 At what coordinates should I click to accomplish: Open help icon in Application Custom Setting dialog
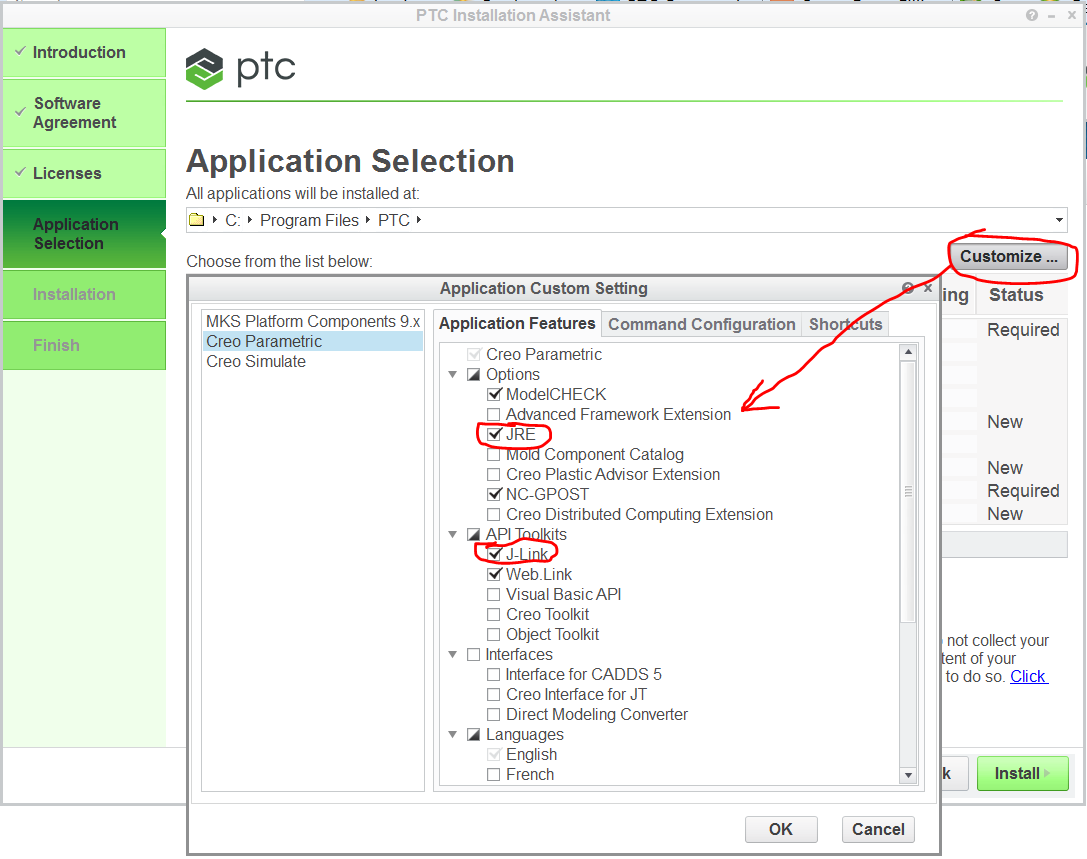(907, 288)
